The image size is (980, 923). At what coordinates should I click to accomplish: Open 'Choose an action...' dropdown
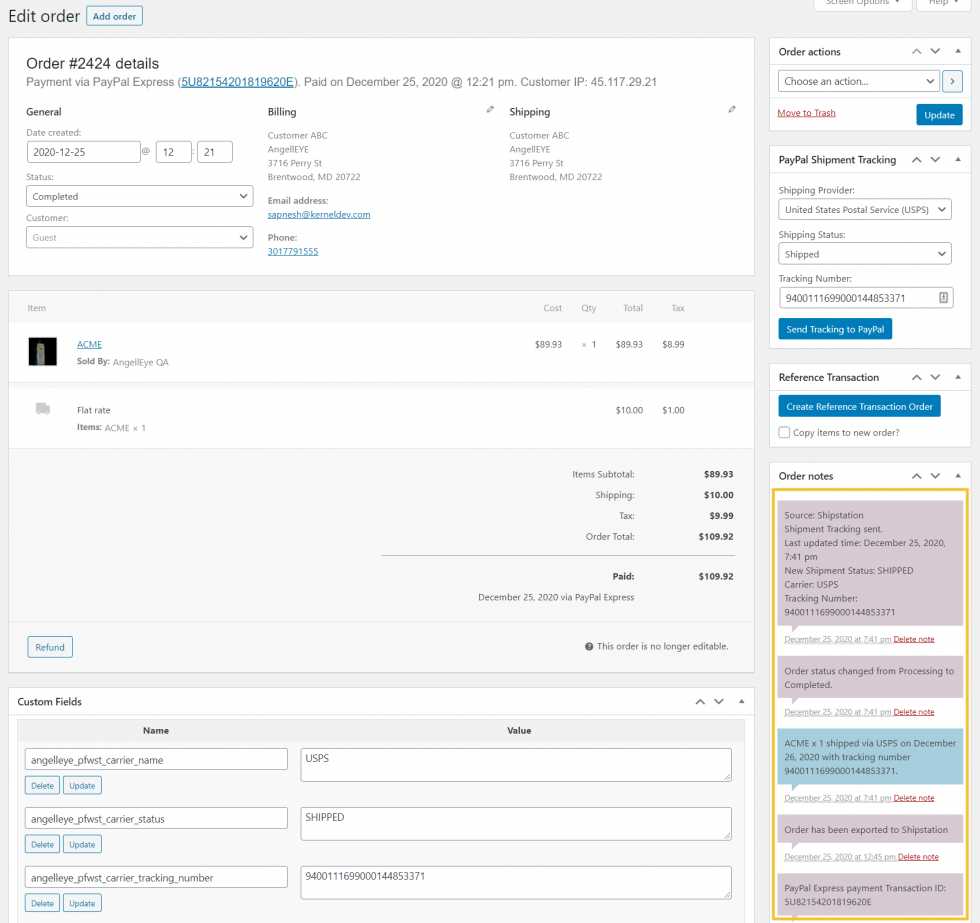tap(858, 81)
